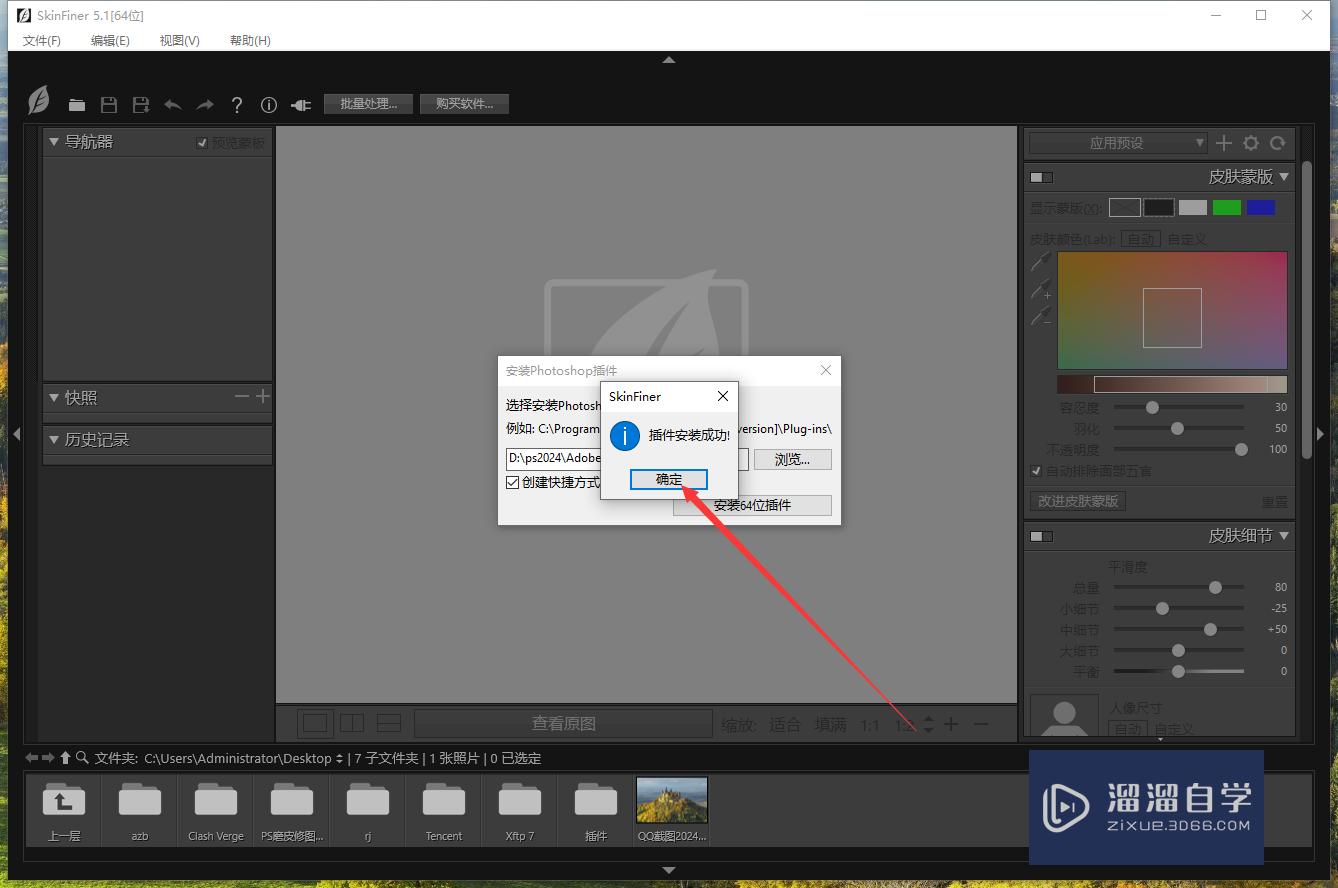The image size is (1338, 888).
Task: Select the green mask display swatch
Action: [x=1227, y=207]
